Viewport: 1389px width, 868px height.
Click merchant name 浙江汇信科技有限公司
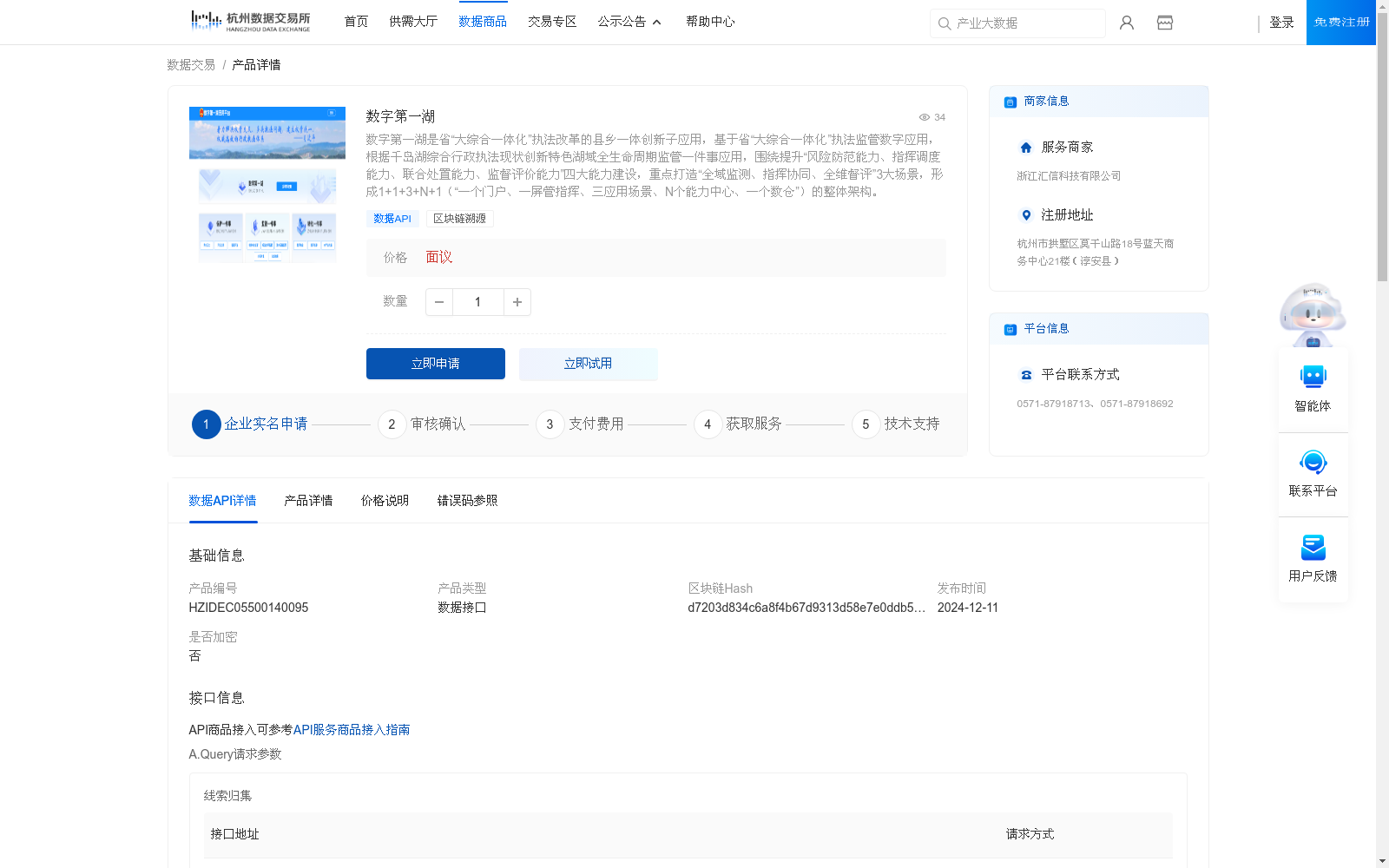(1069, 176)
